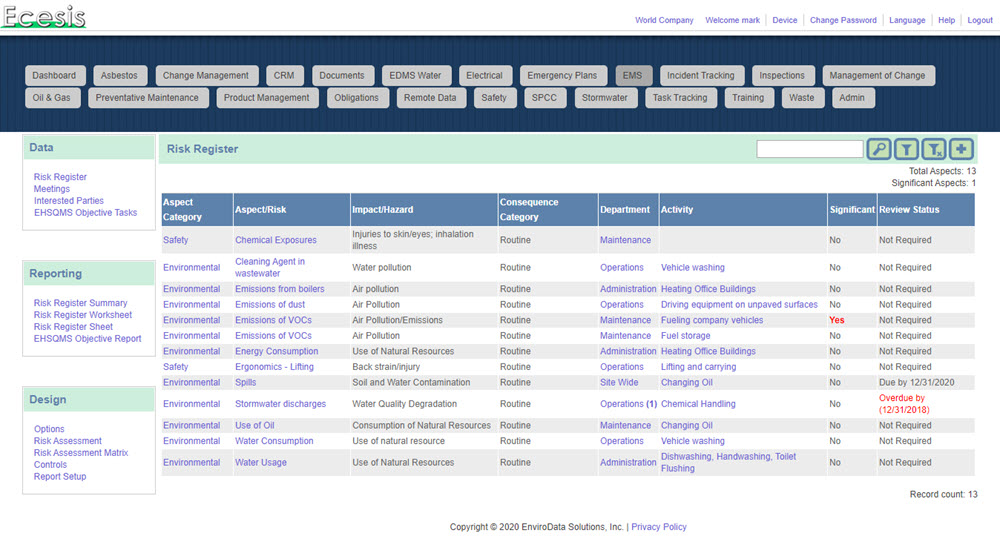This screenshot has height=556, width=1000.
Task: Go to the Inspections module
Action: click(x=783, y=75)
